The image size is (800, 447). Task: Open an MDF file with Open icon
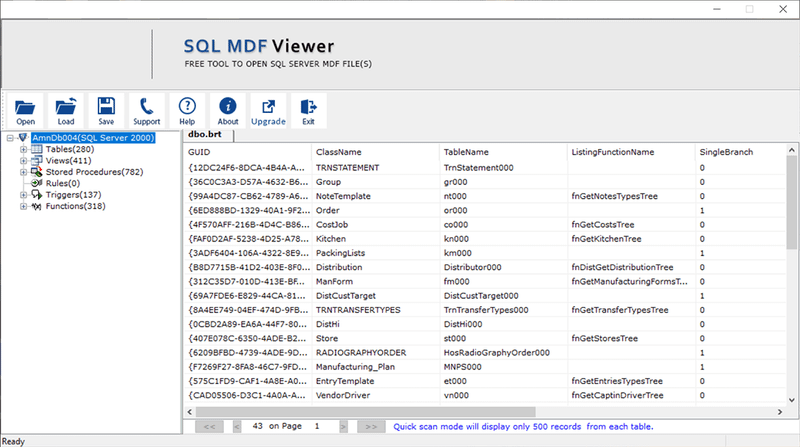pos(25,111)
